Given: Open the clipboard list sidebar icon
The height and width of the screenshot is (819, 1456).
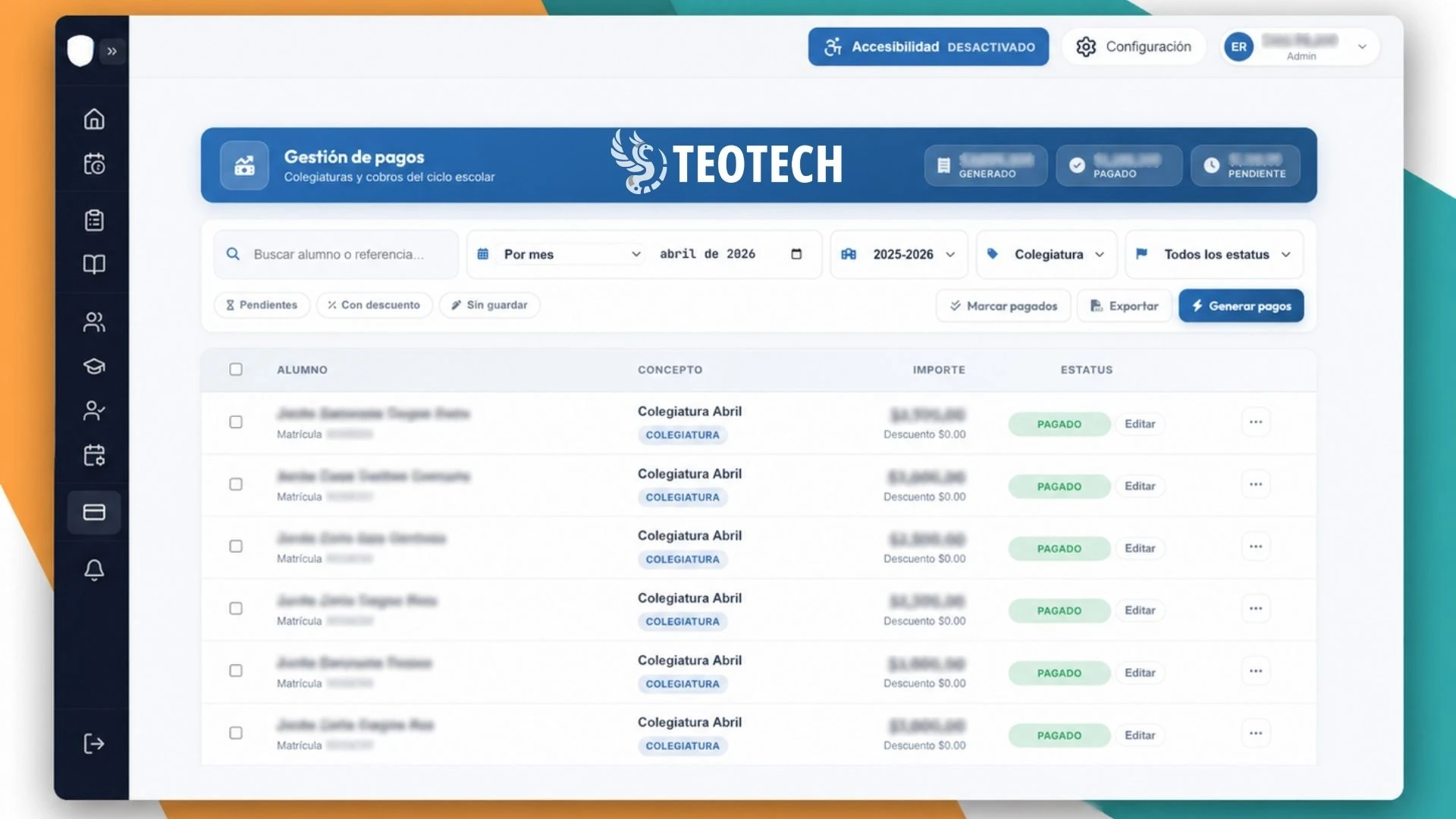Looking at the screenshot, I should click(x=94, y=220).
